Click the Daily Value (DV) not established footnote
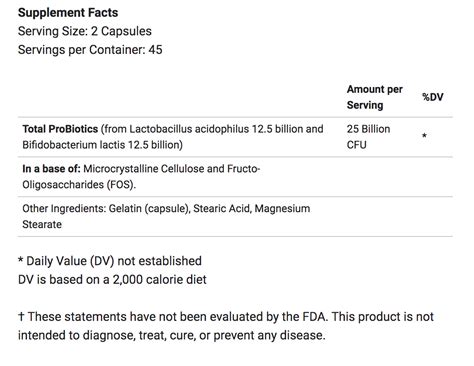The height and width of the screenshot is (366, 474). click(110, 261)
